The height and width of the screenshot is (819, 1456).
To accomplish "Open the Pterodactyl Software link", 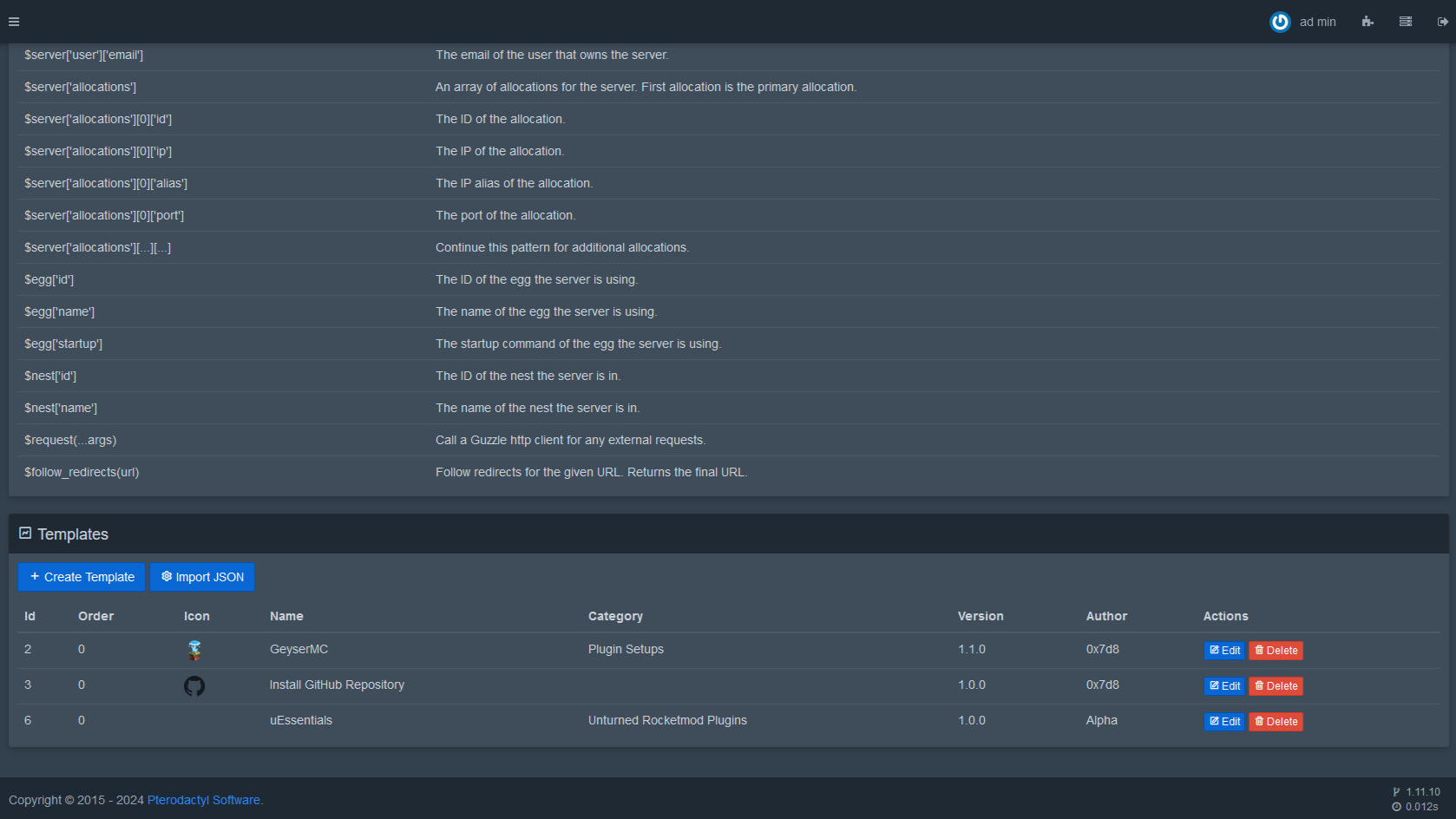I will 204,800.
